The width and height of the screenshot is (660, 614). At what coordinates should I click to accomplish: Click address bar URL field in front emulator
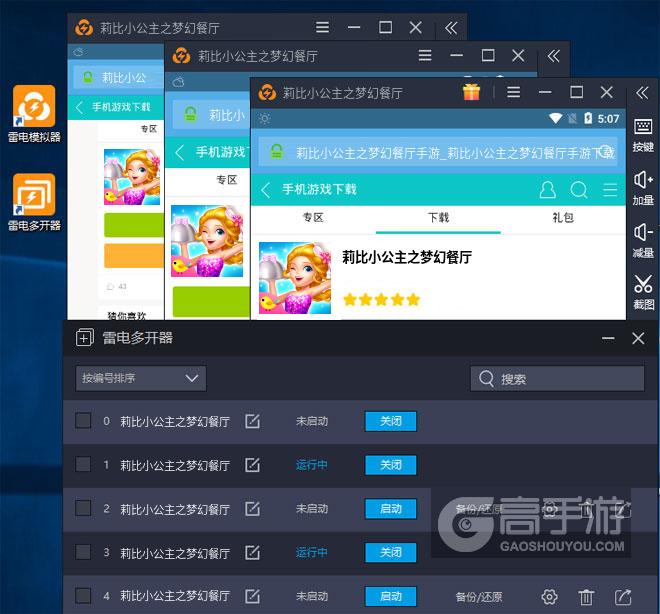pyautogui.click(x=438, y=152)
